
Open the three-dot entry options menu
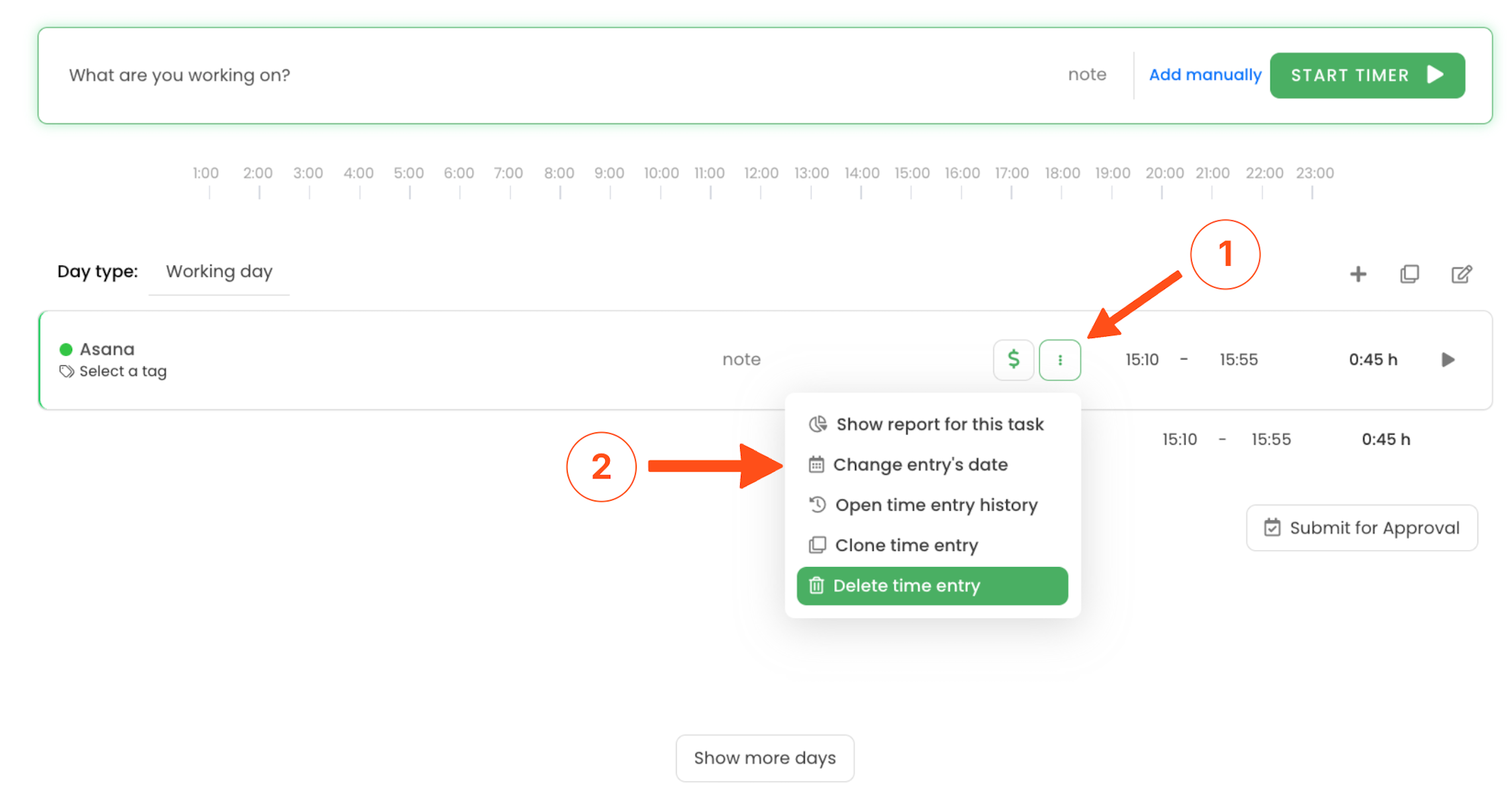pos(1059,359)
